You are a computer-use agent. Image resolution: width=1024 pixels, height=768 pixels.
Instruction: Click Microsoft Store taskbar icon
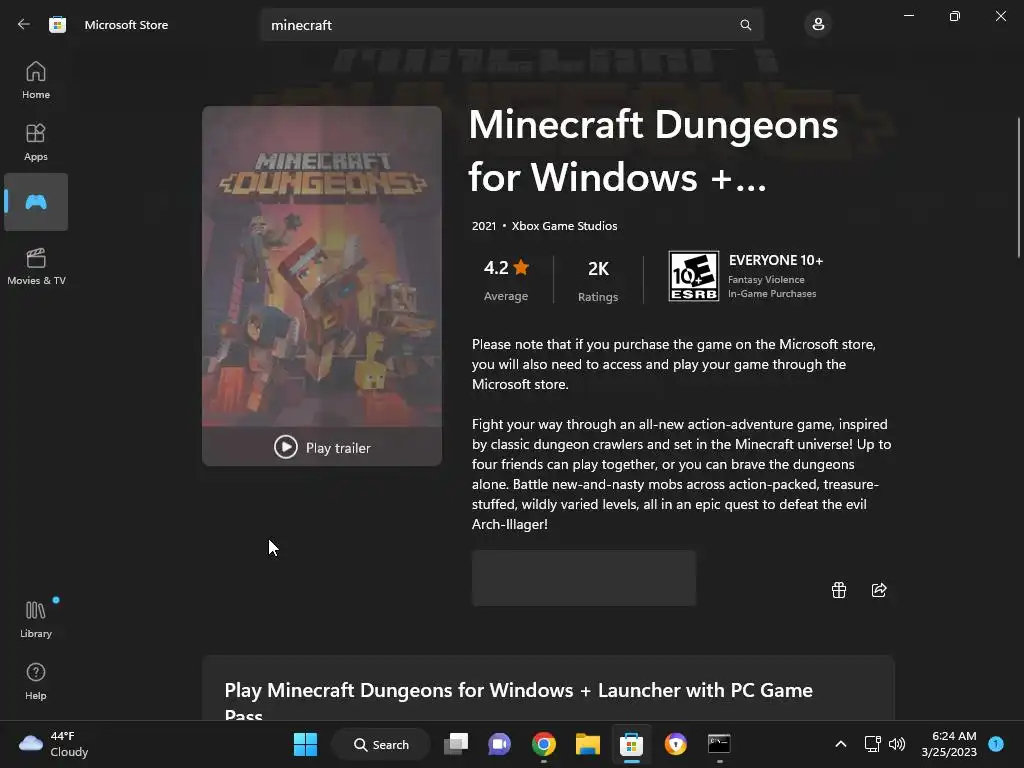coord(631,744)
